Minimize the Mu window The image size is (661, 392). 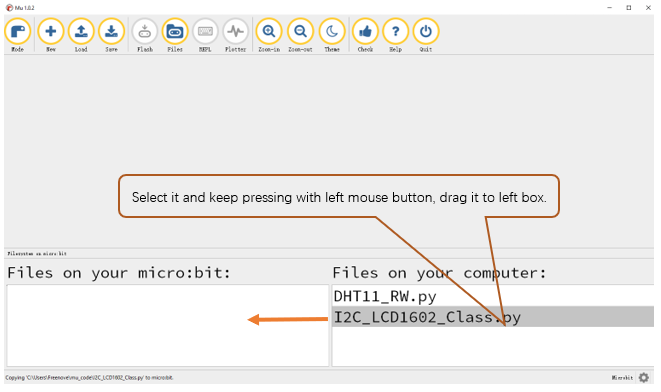[x=610, y=8]
